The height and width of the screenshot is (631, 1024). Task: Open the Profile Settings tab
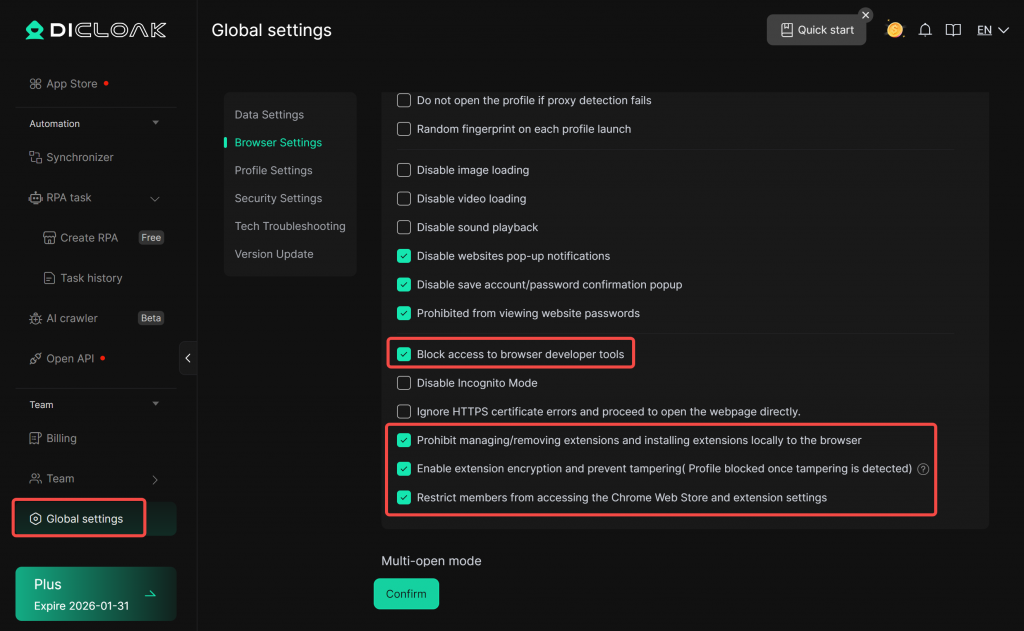[273, 170]
